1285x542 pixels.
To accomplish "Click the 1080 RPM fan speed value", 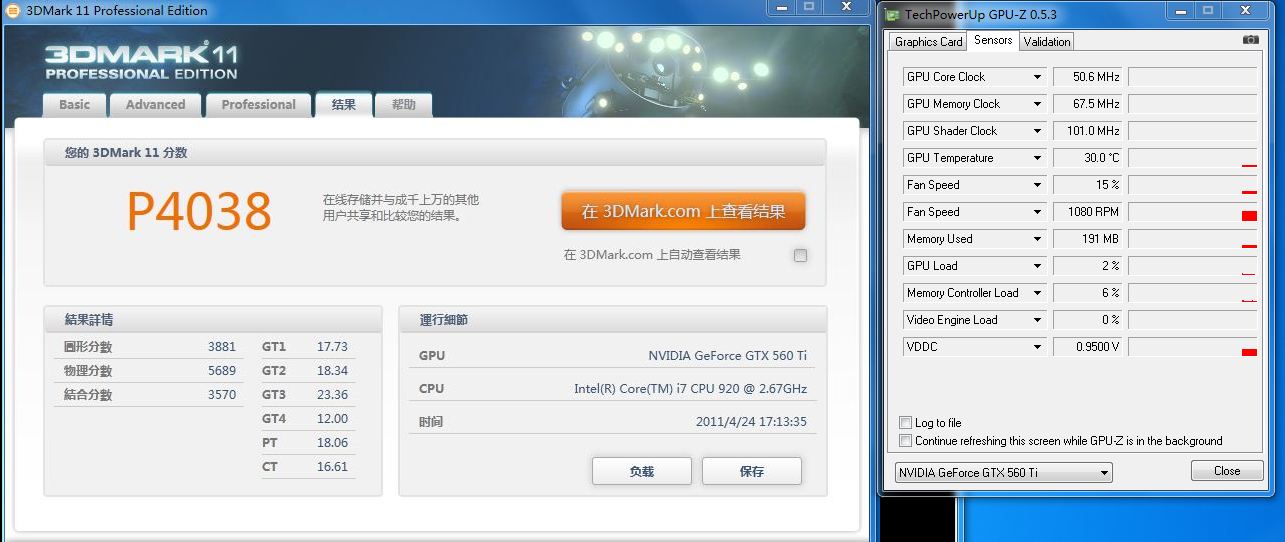I will pyautogui.click(x=1088, y=212).
